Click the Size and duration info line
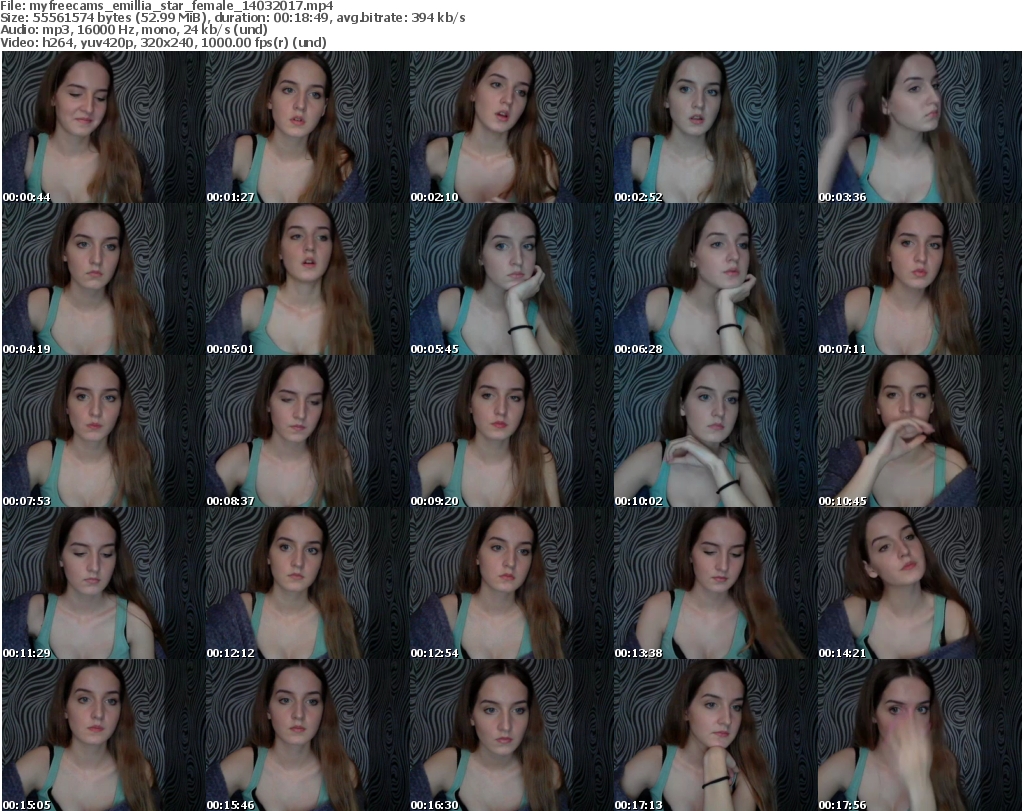Image resolution: width=1024 pixels, height=811 pixels. pyautogui.click(x=232, y=18)
